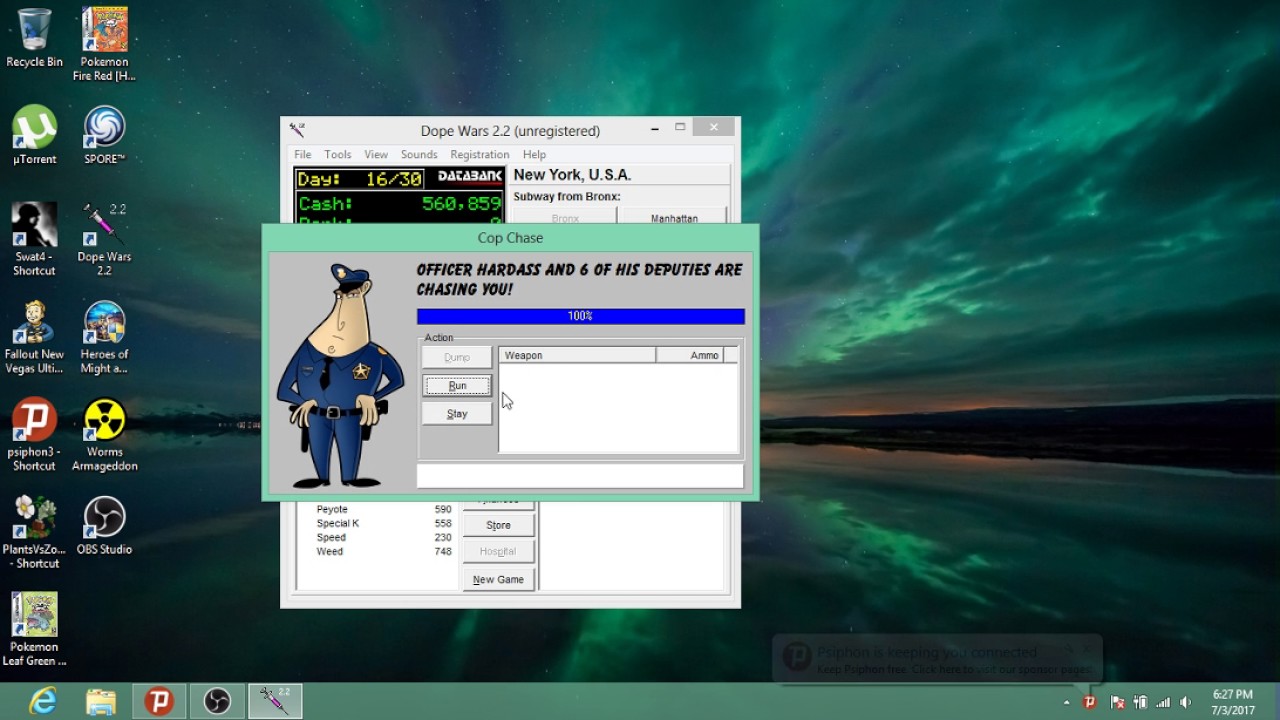Switch to OBS Studio taskbar button
Screen dimensions: 1280x720
(x=217, y=702)
